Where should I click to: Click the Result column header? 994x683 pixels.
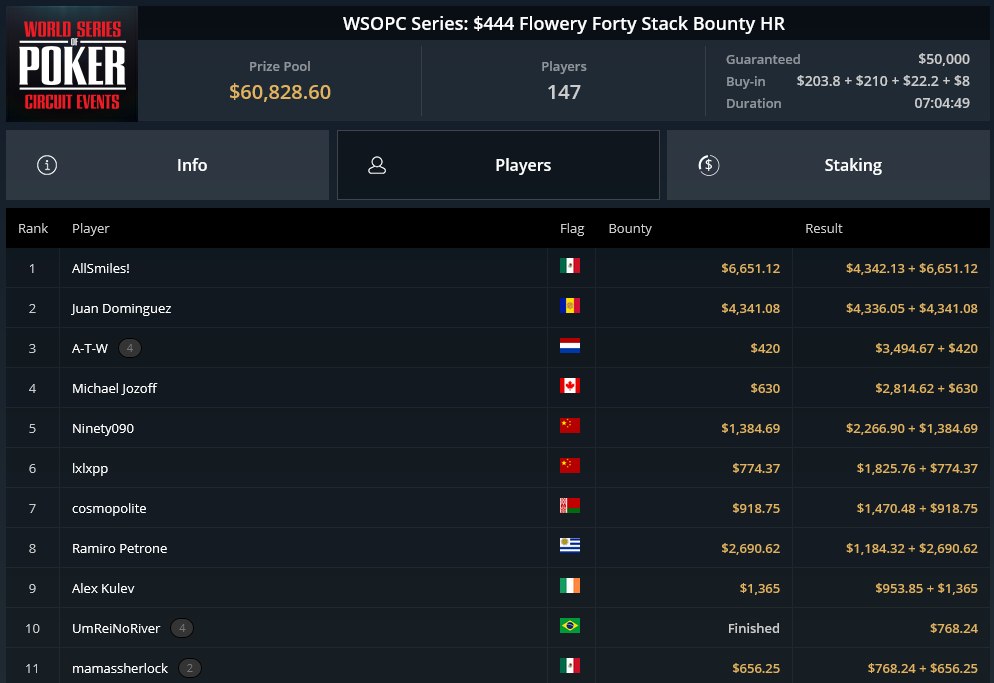point(823,228)
